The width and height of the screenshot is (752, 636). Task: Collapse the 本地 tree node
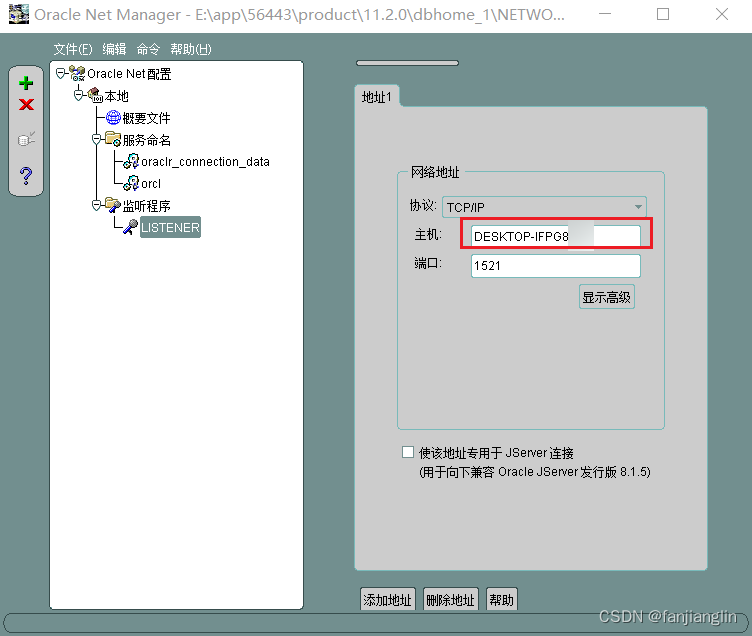[79, 95]
